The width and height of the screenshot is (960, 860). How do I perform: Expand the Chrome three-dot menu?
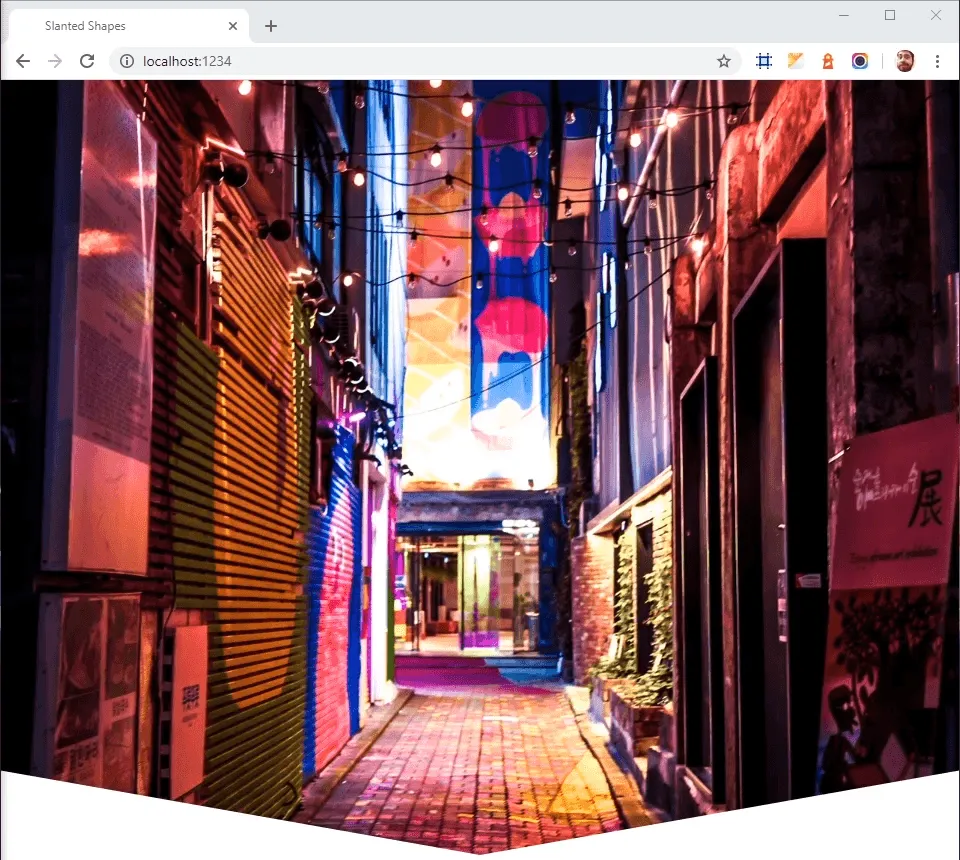(x=937, y=61)
